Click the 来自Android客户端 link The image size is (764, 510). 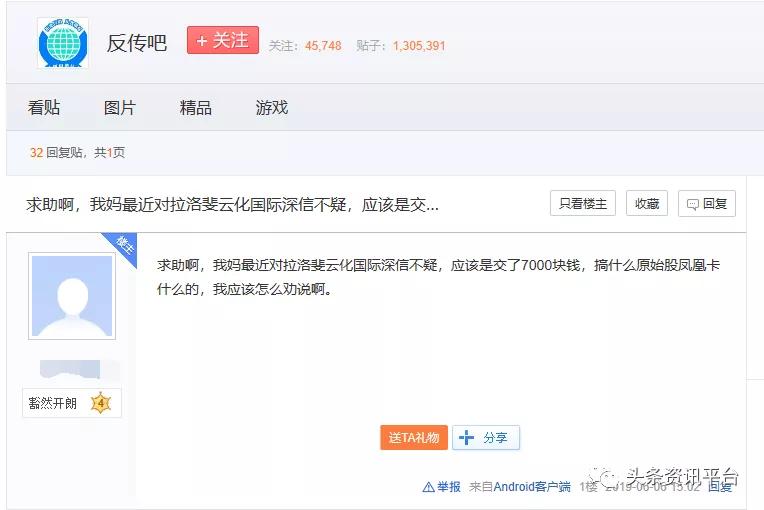click(x=519, y=487)
